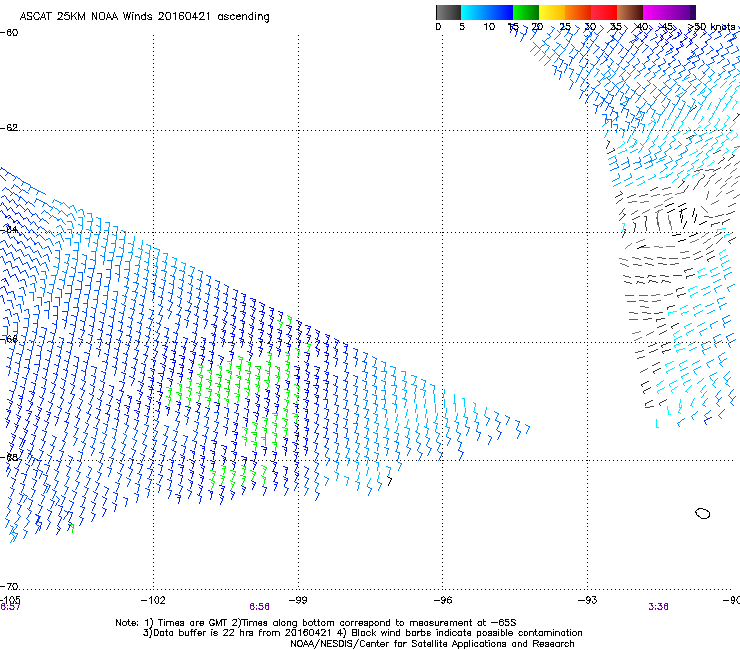
Task: Select the blue 10-15 knots color band
Action: [500, 12]
